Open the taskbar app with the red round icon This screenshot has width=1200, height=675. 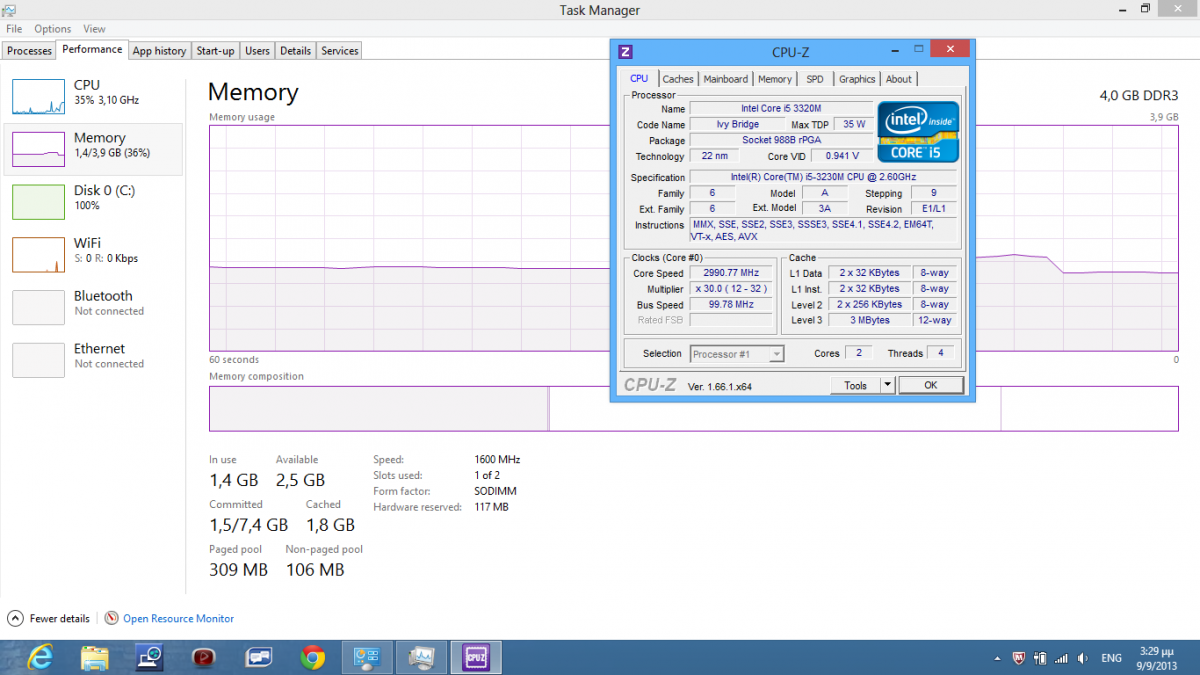(205, 657)
